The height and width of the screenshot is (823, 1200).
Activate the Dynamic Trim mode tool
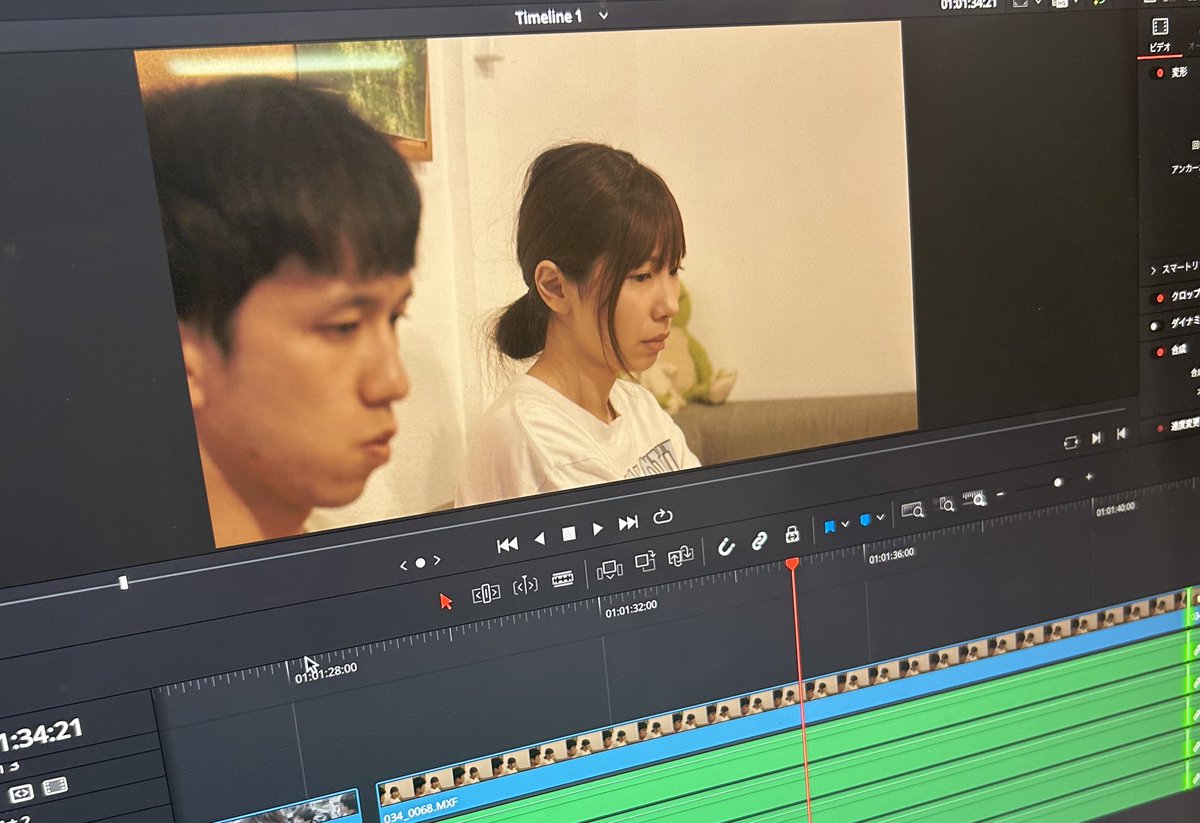pos(526,586)
